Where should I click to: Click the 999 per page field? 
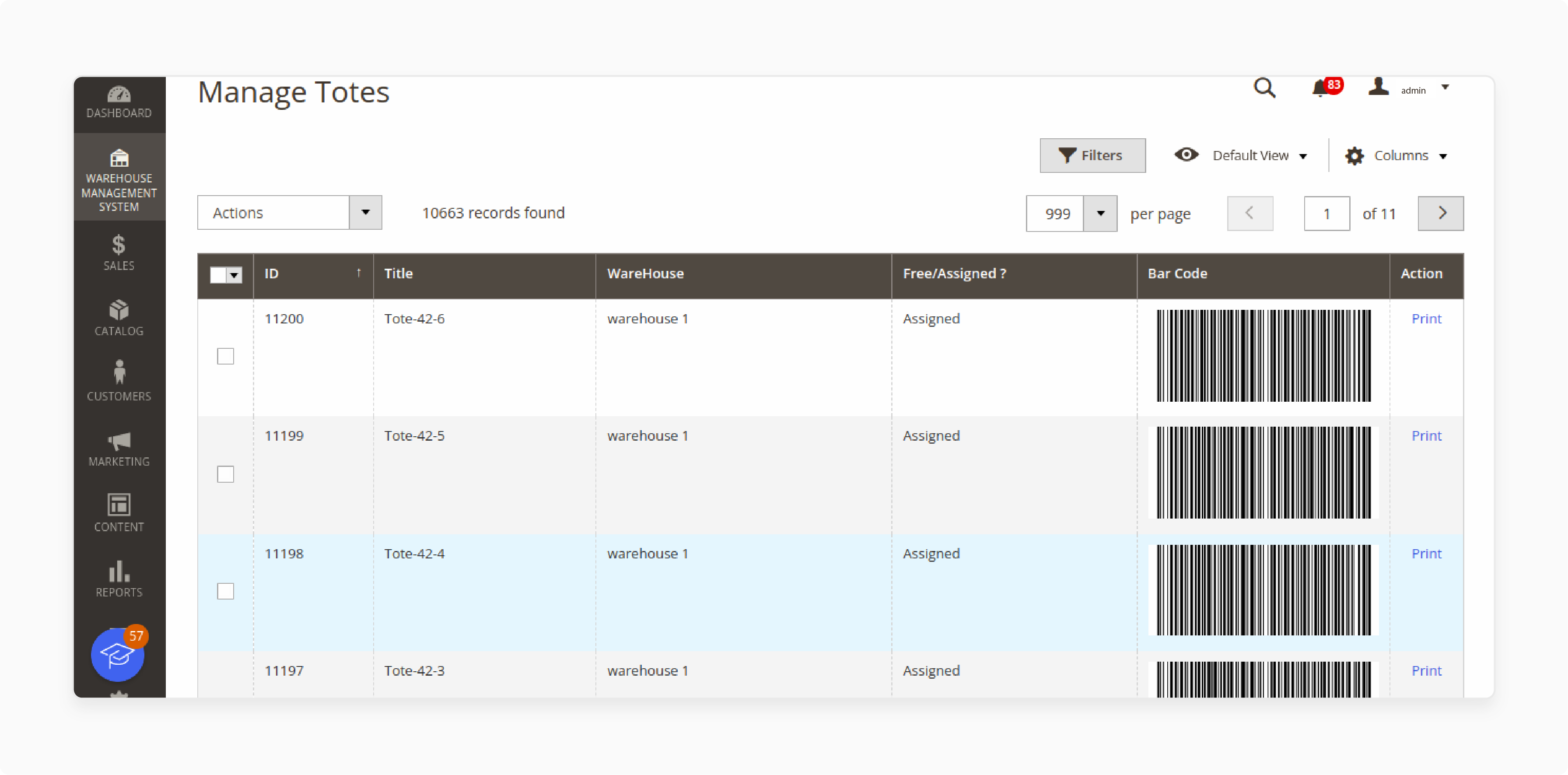[1055, 214]
